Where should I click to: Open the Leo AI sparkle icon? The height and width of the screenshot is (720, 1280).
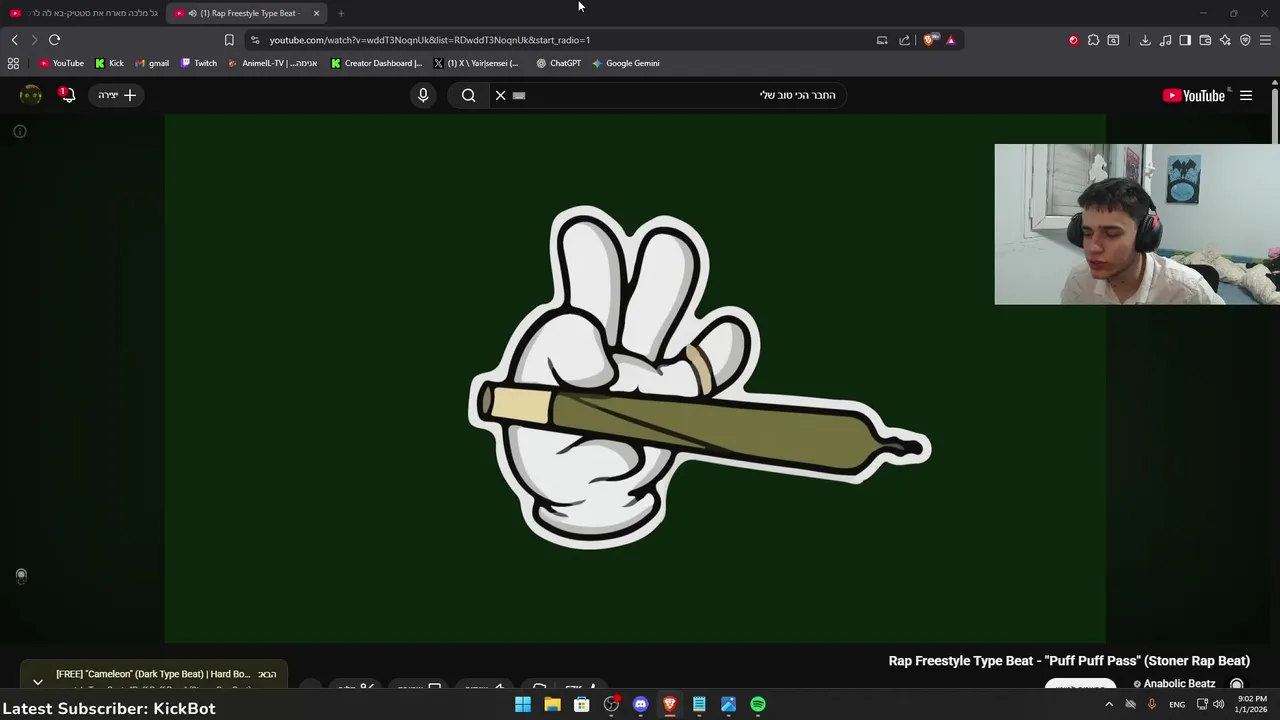point(1225,40)
